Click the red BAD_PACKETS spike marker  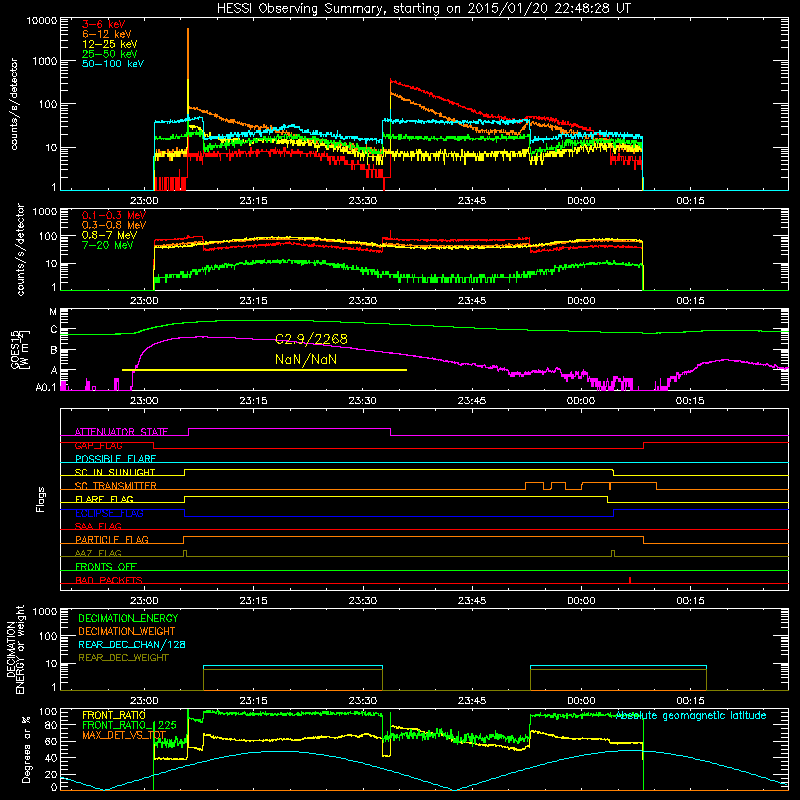(630, 580)
